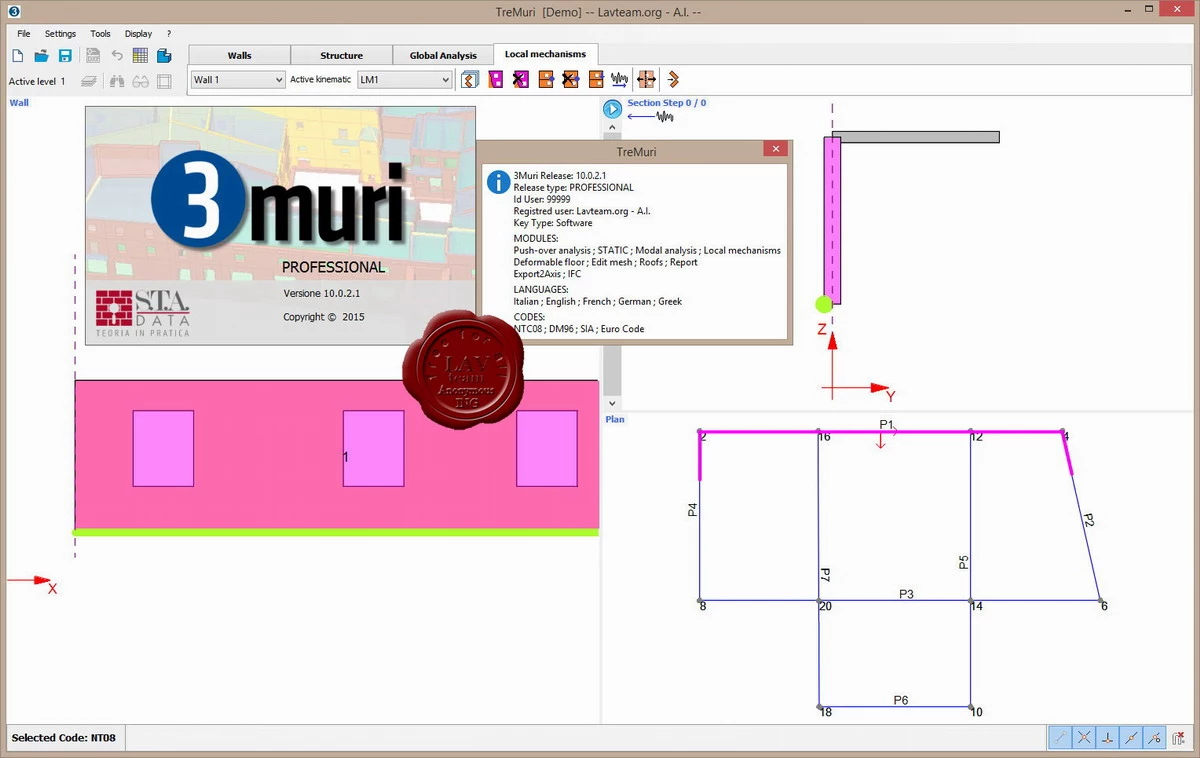
Task: Open the Wall 1 dropdown
Action: click(238, 80)
